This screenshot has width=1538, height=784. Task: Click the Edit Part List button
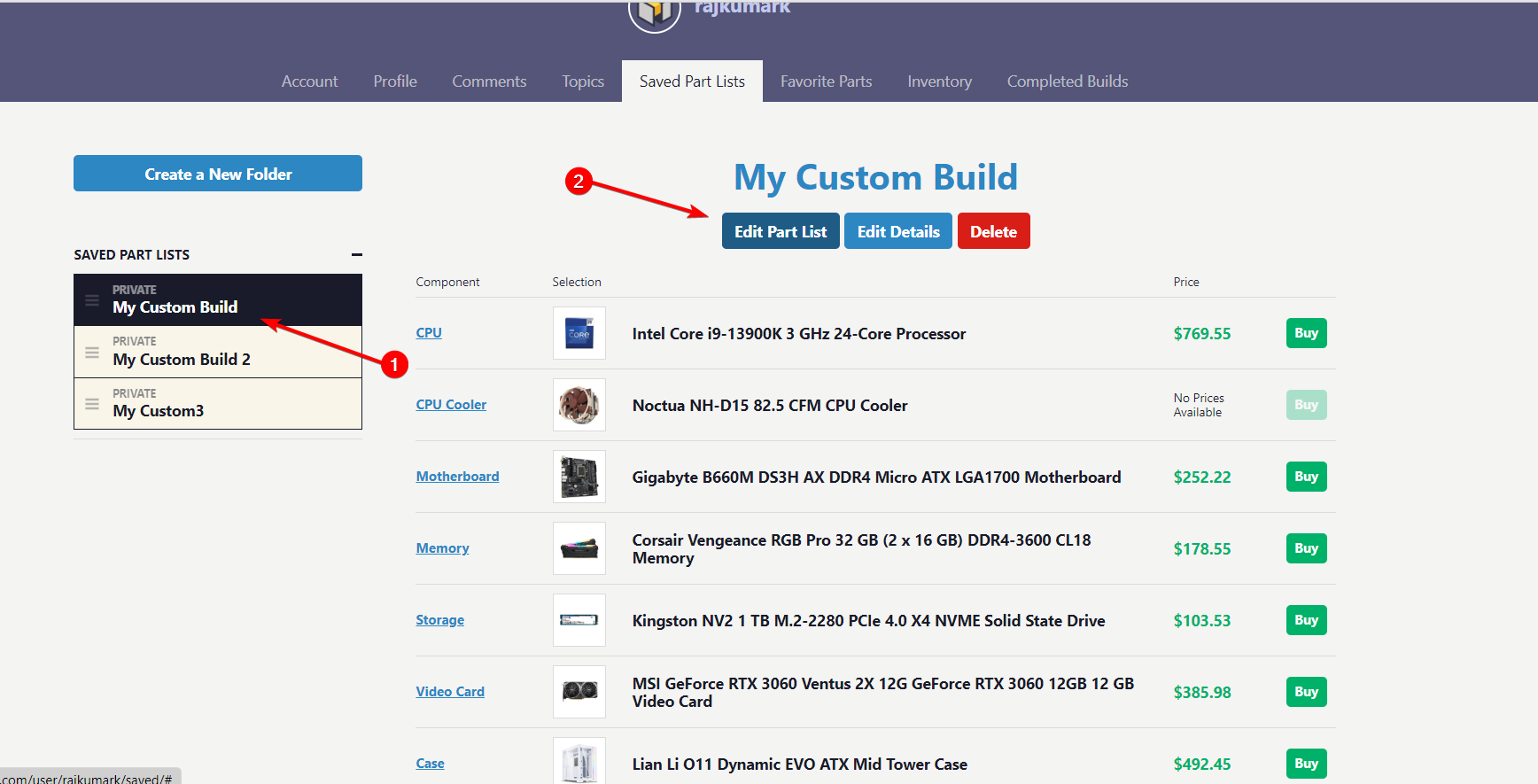click(781, 231)
